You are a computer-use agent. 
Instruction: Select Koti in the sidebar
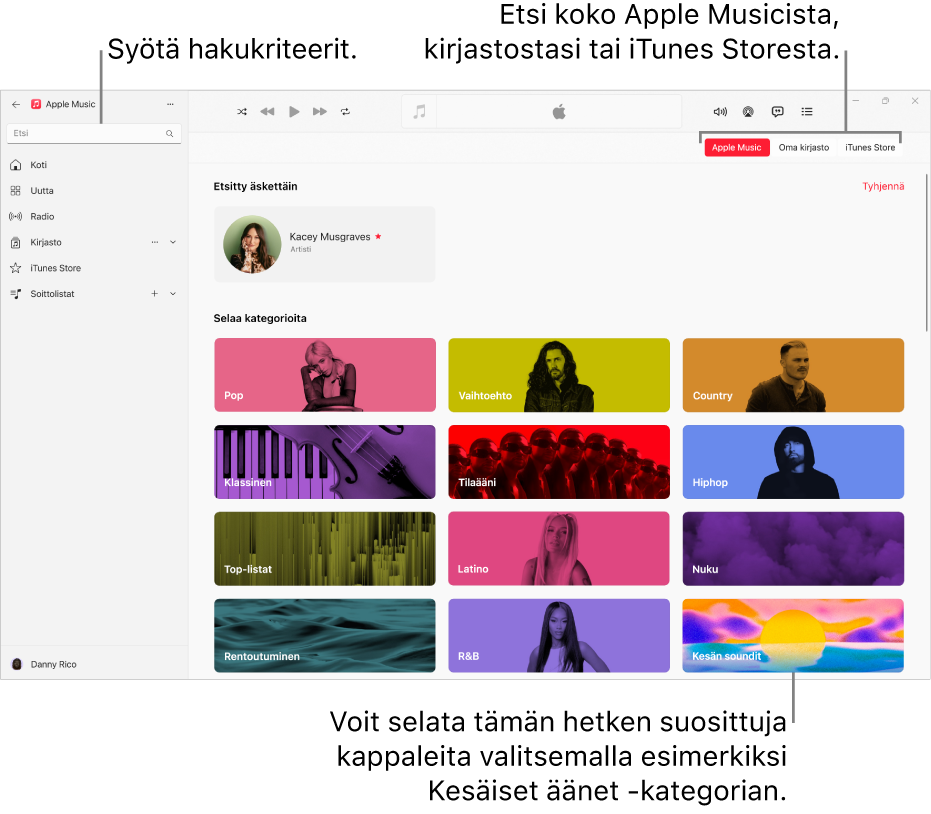coord(38,165)
